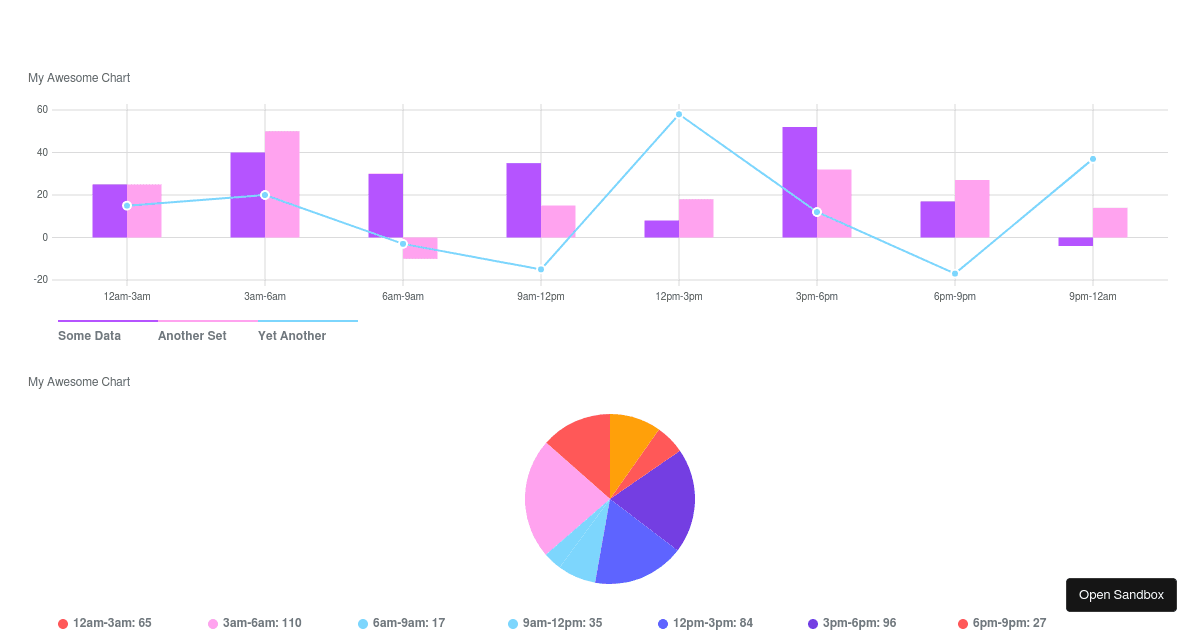Click the blue dot icon beside 12pm-3pm legend
The height and width of the screenshot is (630, 1200).
click(x=662, y=622)
